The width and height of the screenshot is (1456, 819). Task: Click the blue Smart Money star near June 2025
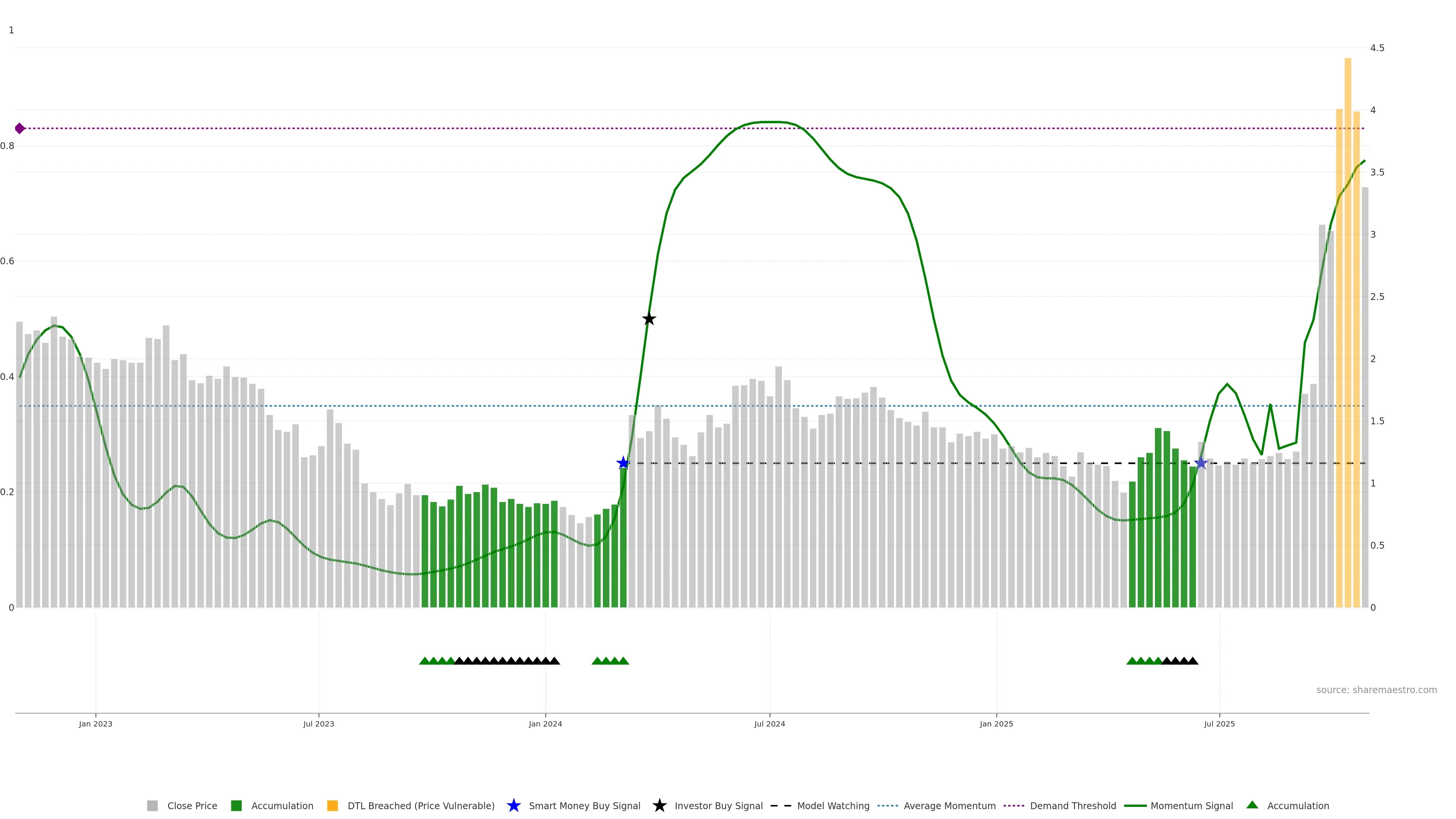click(1201, 463)
